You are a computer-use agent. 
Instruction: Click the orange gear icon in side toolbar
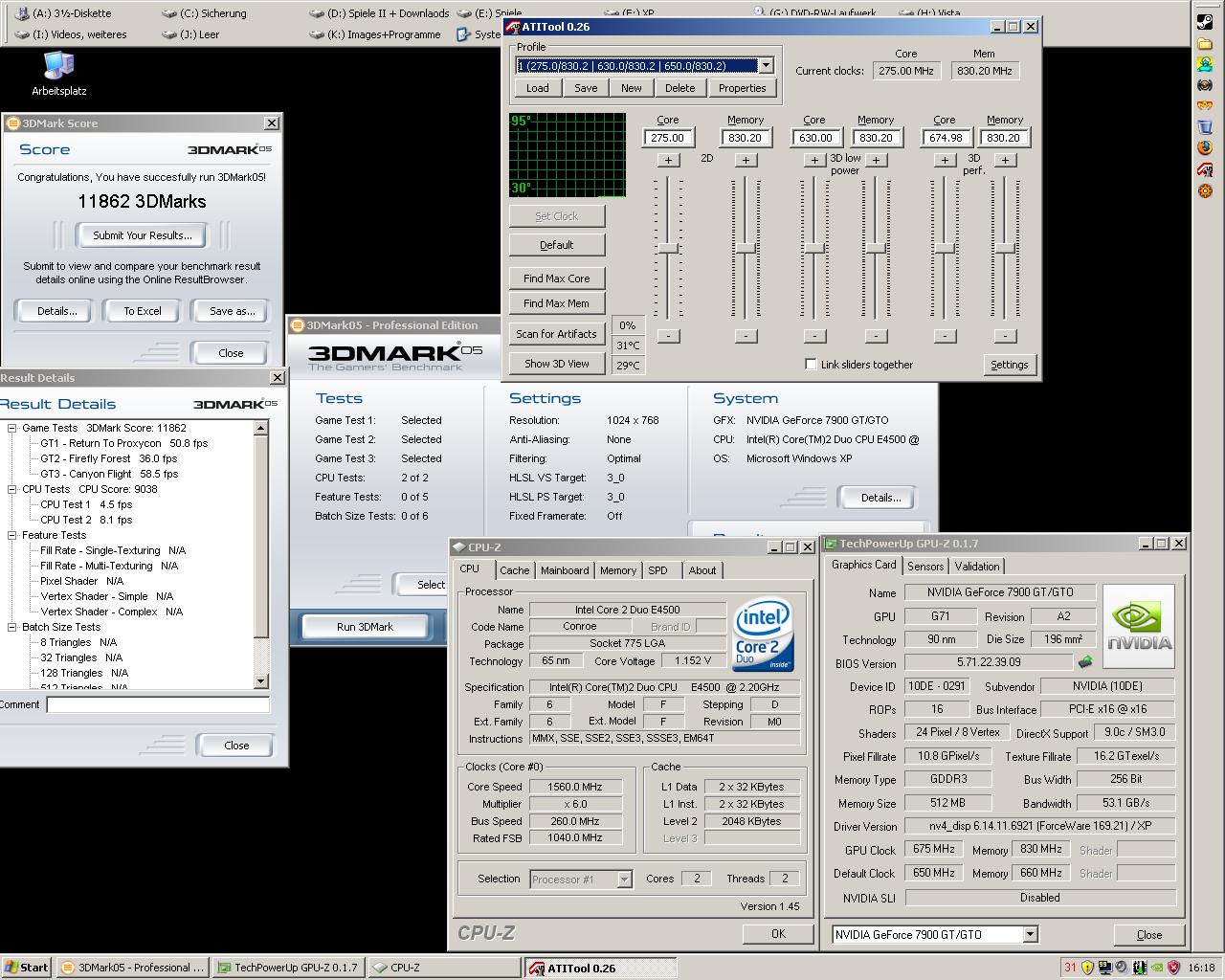pos(1205,190)
